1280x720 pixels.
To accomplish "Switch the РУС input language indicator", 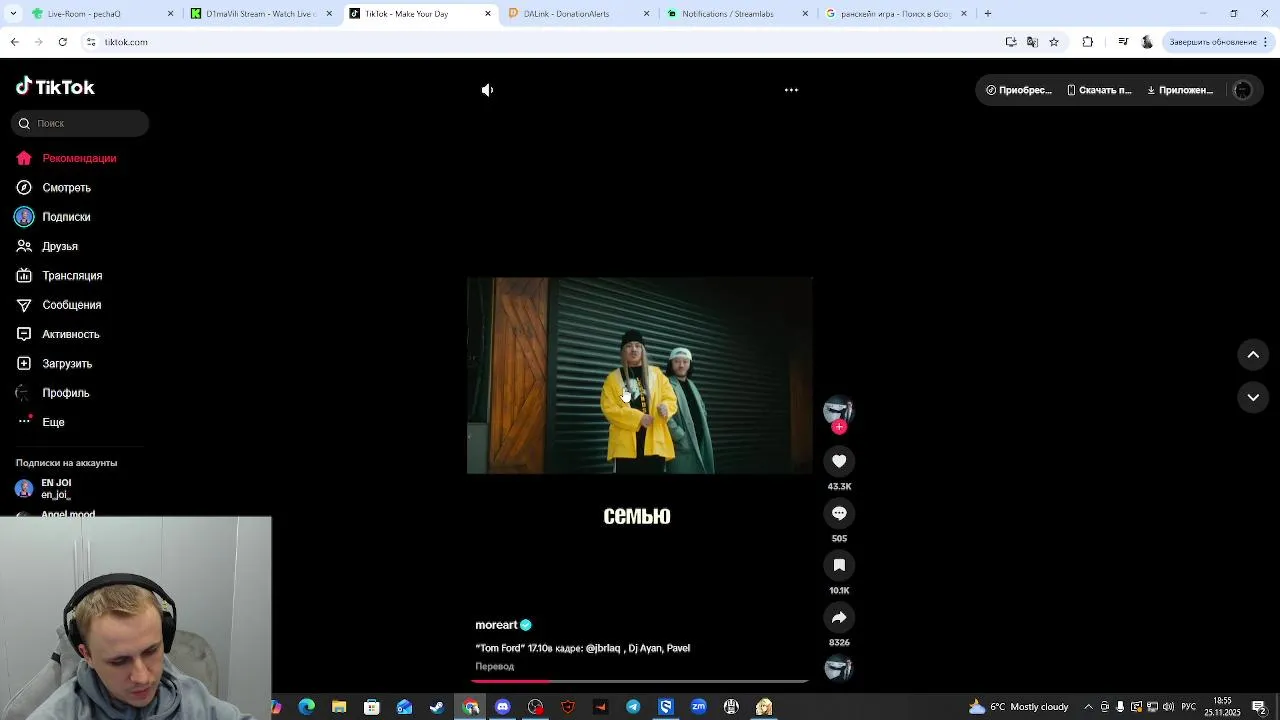I will pyautogui.click(x=1189, y=707).
